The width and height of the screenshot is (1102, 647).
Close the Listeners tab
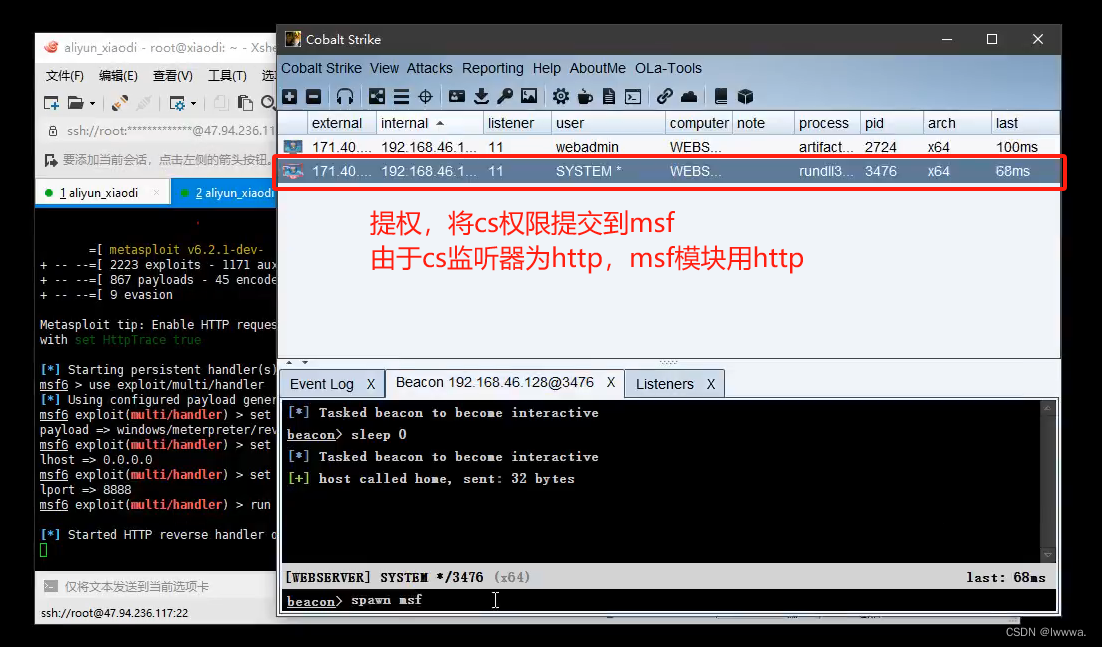711,384
